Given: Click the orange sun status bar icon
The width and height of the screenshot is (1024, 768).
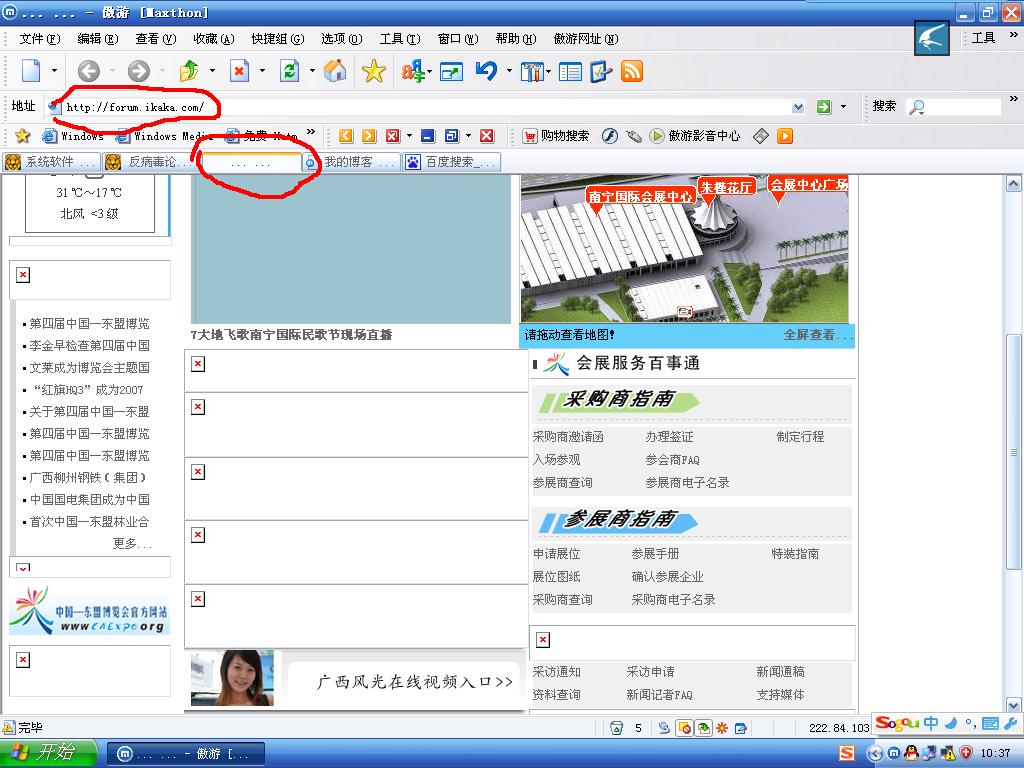Looking at the screenshot, I should point(722,728).
